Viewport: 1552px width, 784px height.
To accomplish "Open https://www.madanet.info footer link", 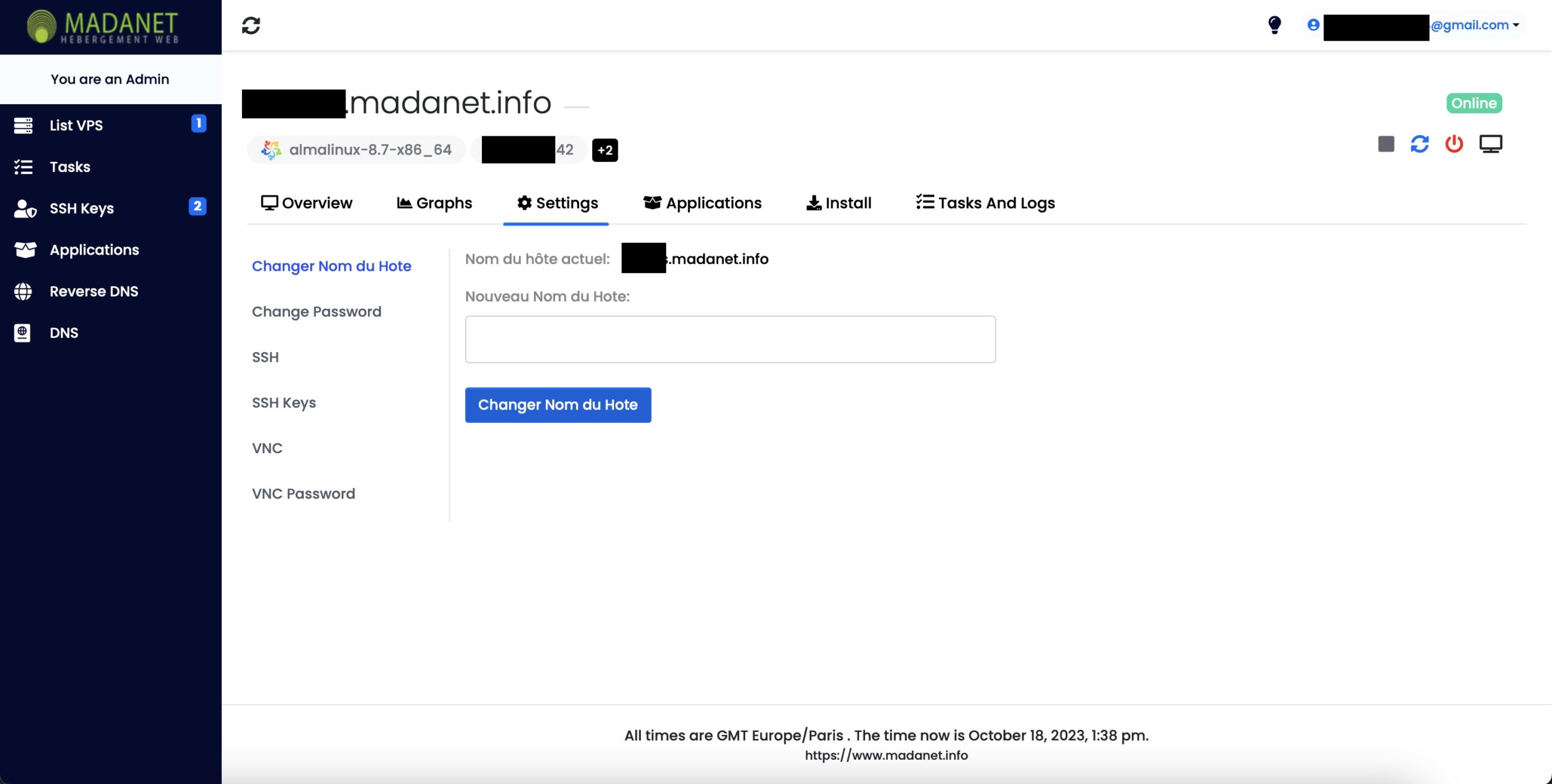I will click(x=886, y=755).
